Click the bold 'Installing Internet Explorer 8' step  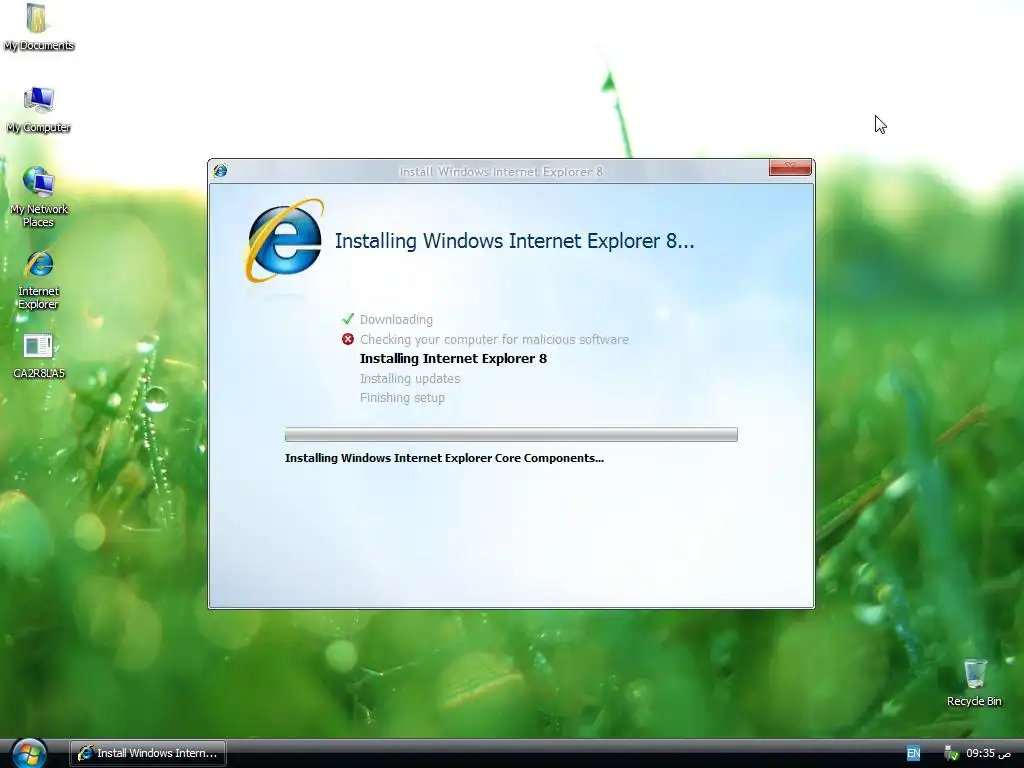453,359
